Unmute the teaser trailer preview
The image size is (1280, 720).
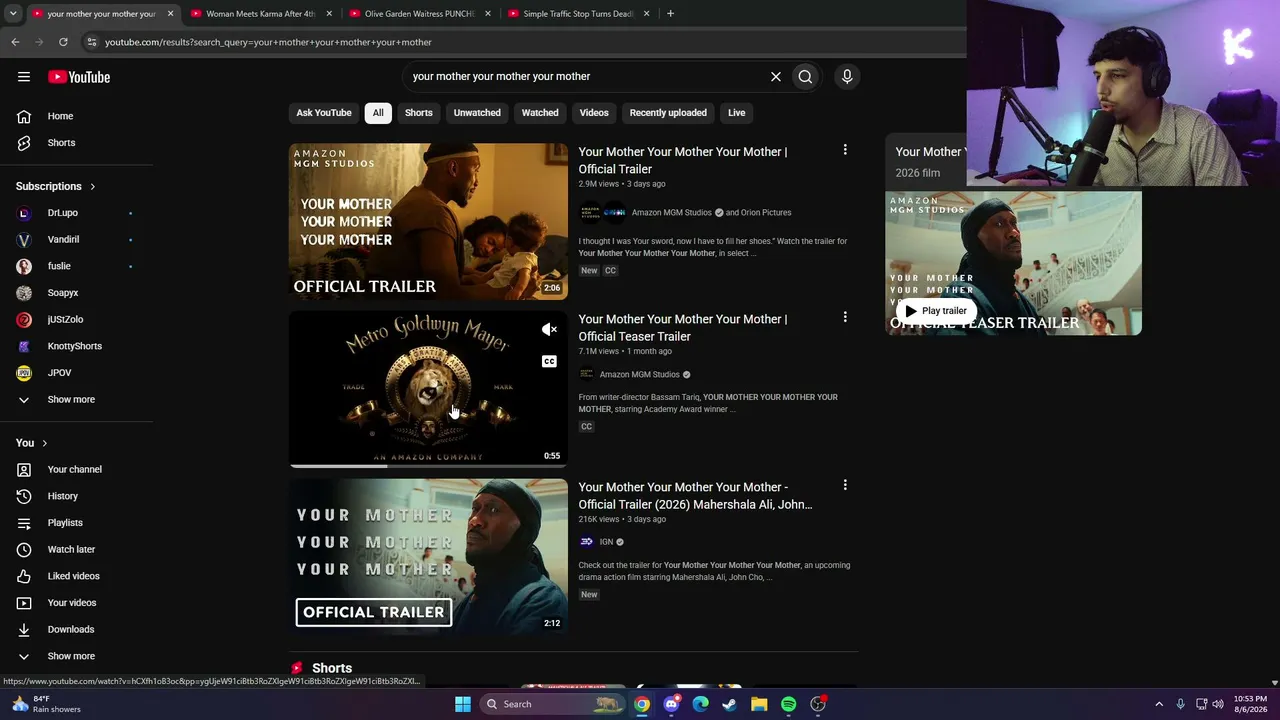(x=549, y=329)
